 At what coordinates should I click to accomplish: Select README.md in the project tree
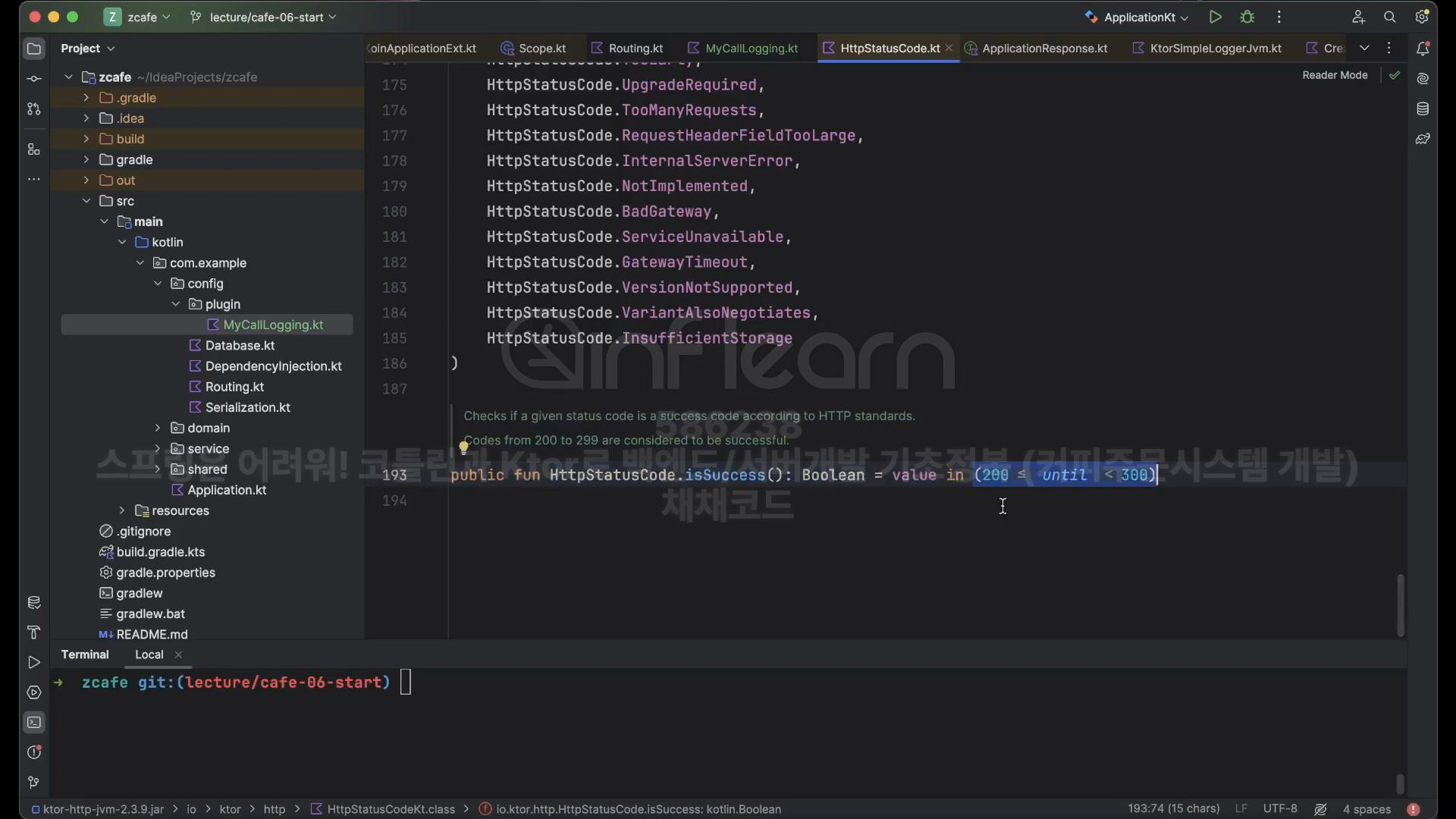pos(152,634)
